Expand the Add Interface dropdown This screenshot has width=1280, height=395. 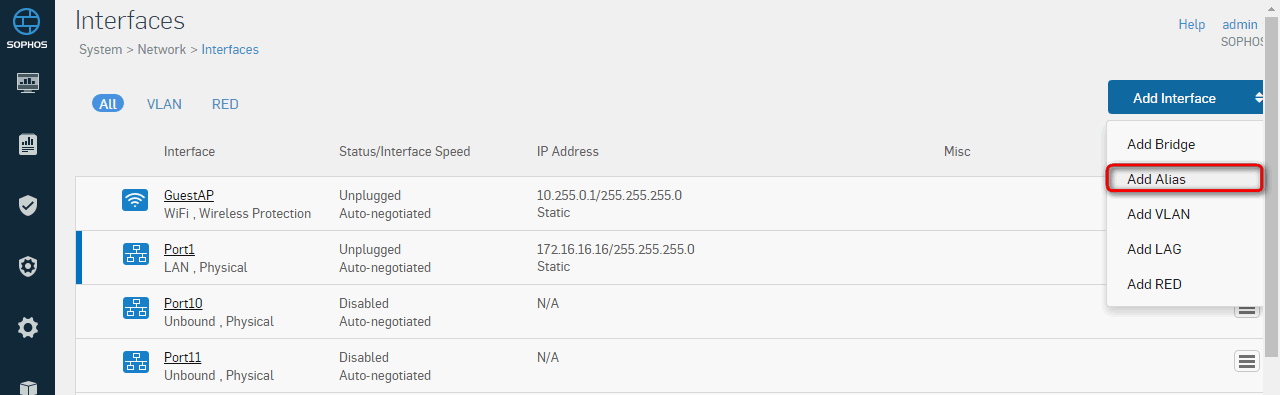(x=1188, y=98)
